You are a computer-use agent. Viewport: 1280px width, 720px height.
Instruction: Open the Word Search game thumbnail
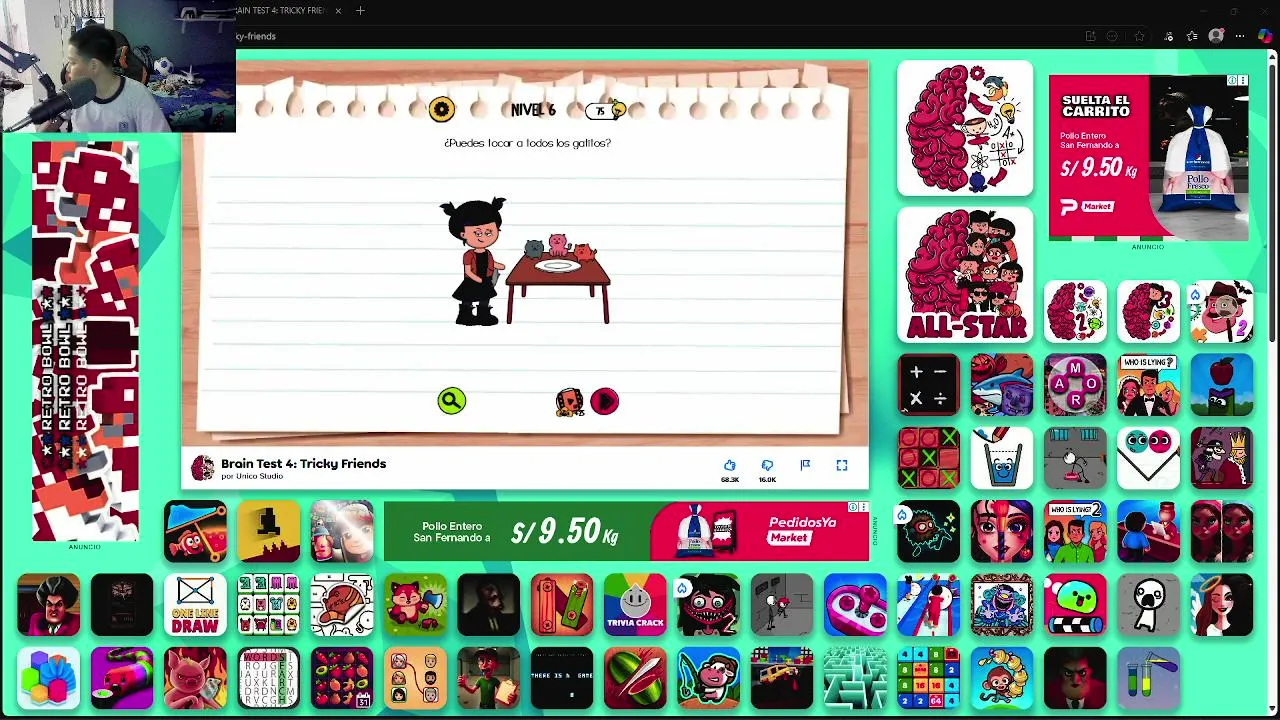268,677
